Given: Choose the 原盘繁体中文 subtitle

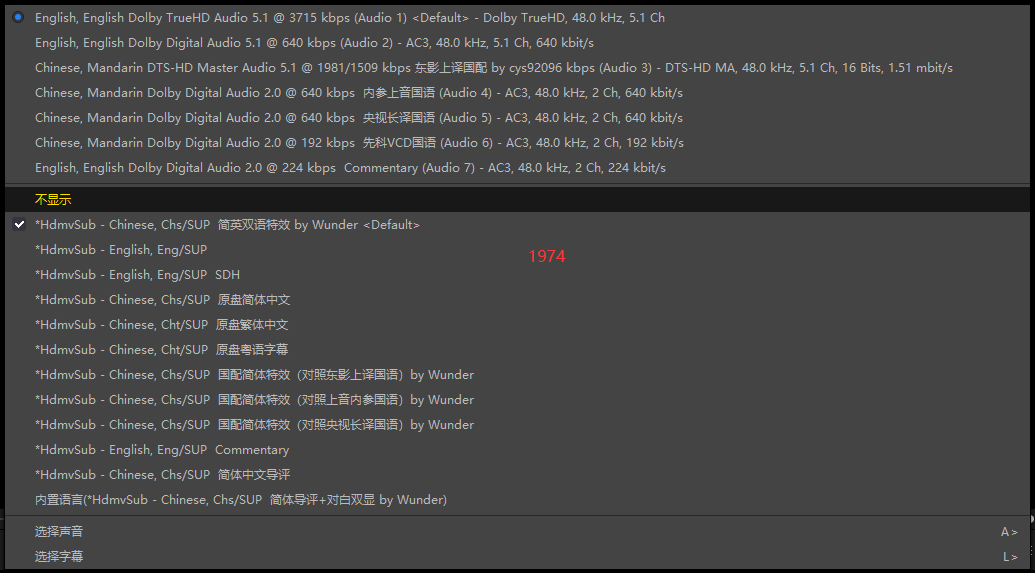Looking at the screenshot, I should tap(161, 325).
